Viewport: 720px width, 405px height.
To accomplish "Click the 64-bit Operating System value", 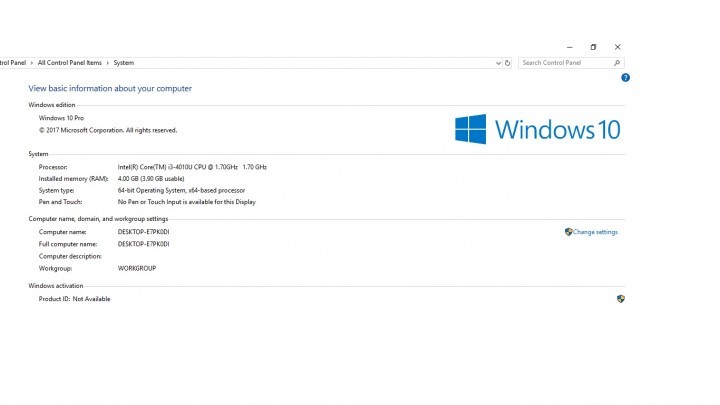I will 181,190.
